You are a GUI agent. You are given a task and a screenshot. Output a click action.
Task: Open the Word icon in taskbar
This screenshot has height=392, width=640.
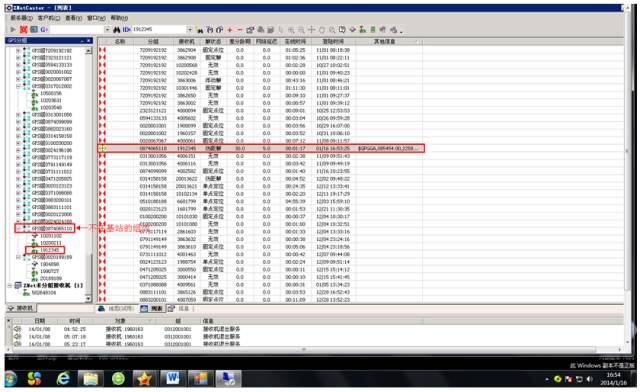click(x=173, y=379)
